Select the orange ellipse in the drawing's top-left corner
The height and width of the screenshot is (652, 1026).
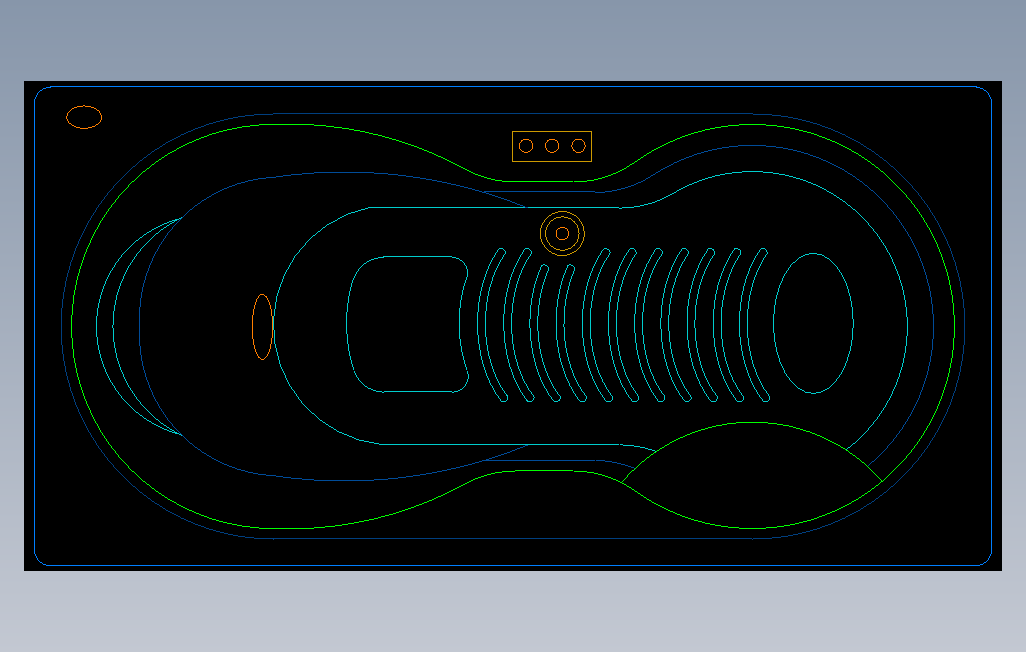click(x=84, y=117)
